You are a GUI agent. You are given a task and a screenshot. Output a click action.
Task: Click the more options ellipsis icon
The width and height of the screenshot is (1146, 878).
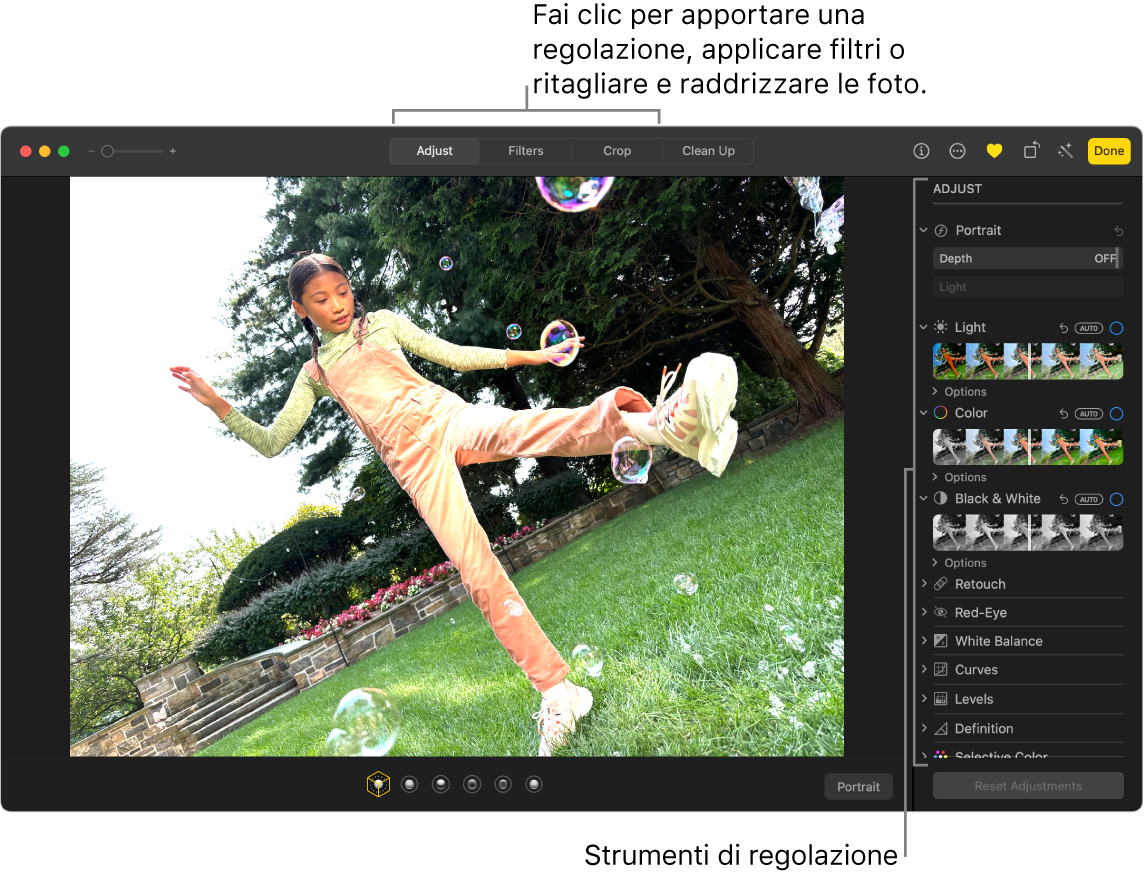coord(956,151)
